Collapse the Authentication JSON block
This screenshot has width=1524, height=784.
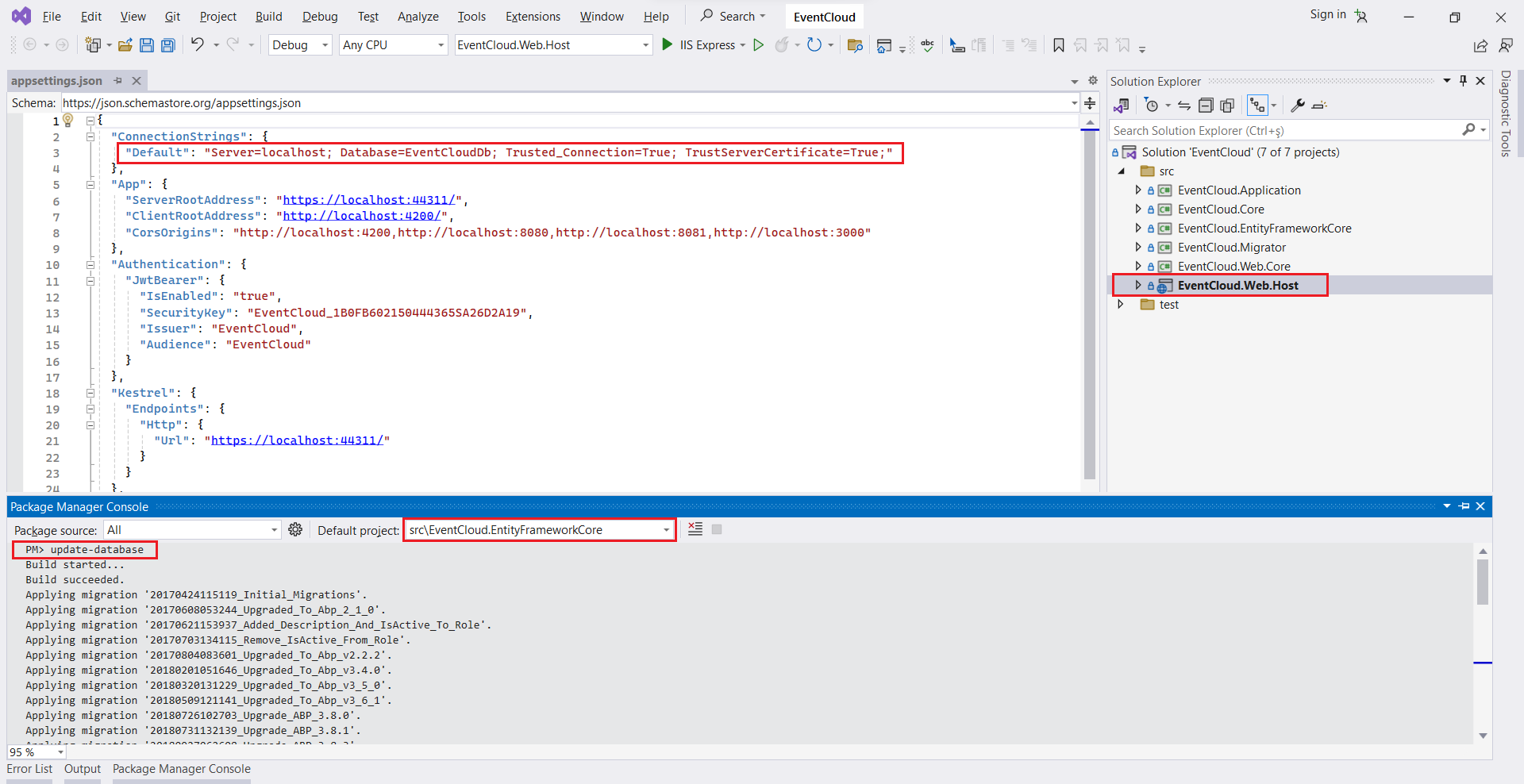[x=90, y=264]
